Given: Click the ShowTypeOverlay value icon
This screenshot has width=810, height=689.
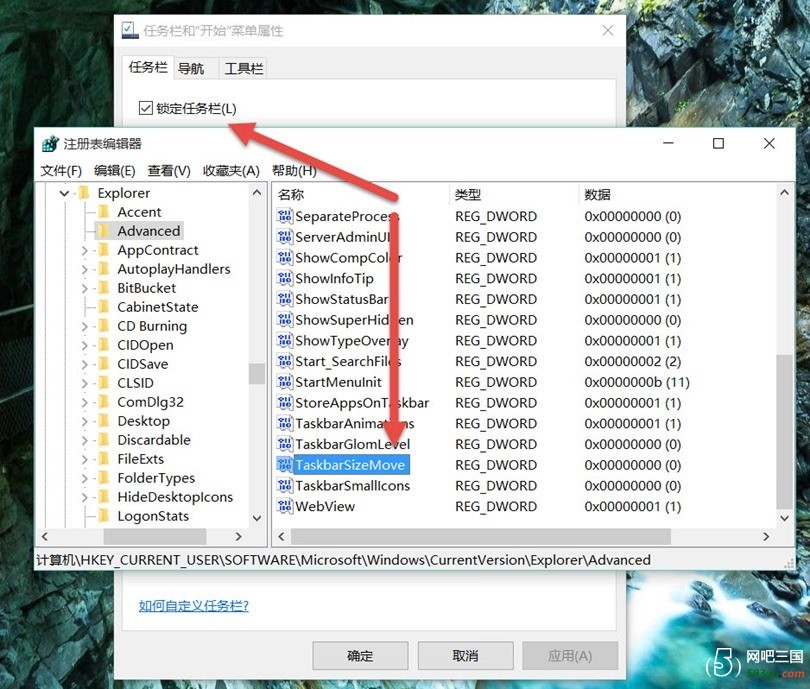Looking at the screenshot, I should [285, 340].
